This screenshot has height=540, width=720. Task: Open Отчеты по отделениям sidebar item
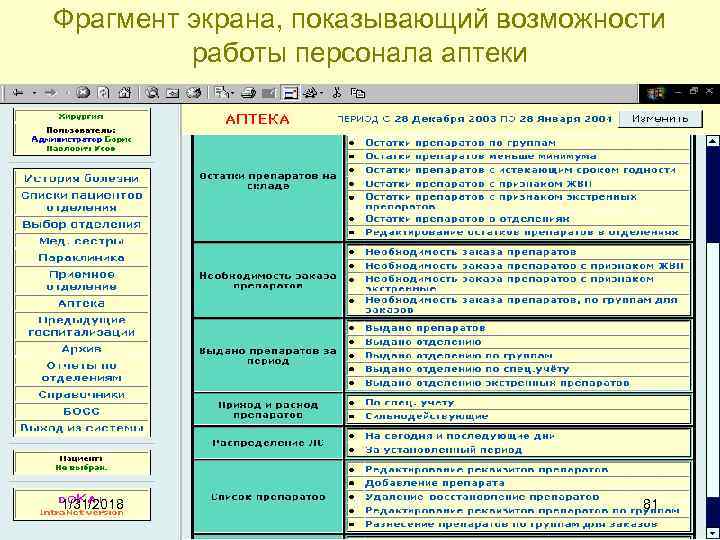82,372
